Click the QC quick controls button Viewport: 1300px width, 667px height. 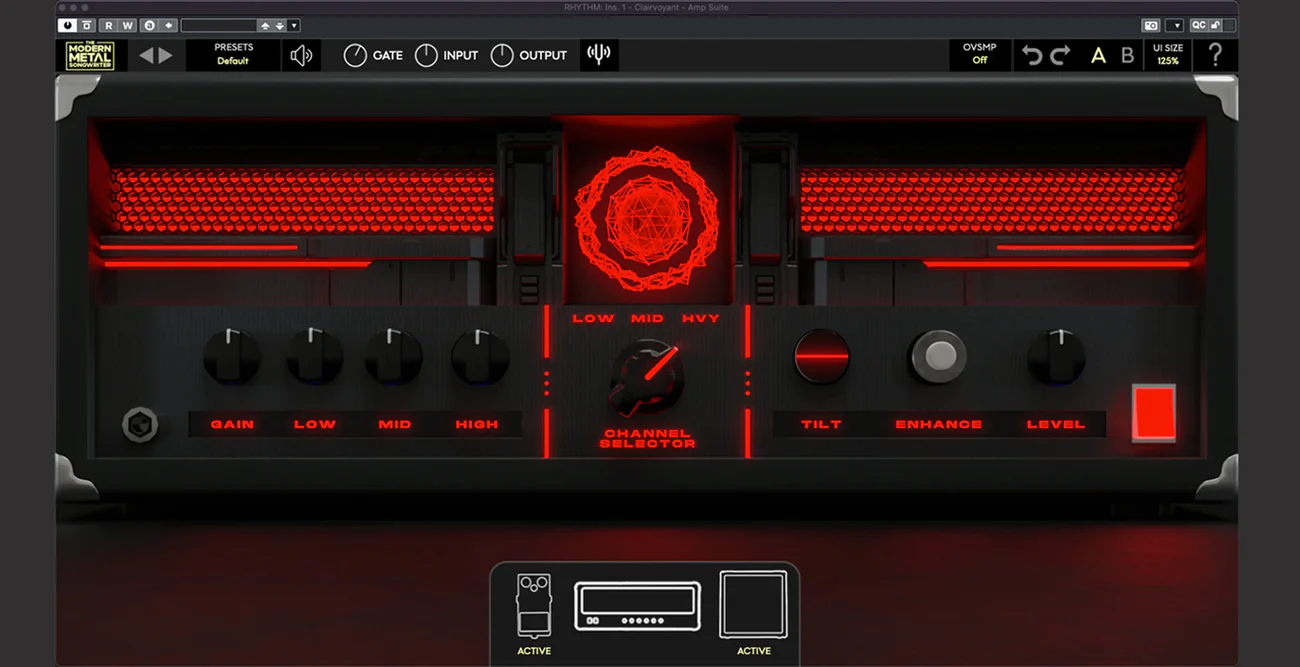pyautogui.click(x=1199, y=25)
